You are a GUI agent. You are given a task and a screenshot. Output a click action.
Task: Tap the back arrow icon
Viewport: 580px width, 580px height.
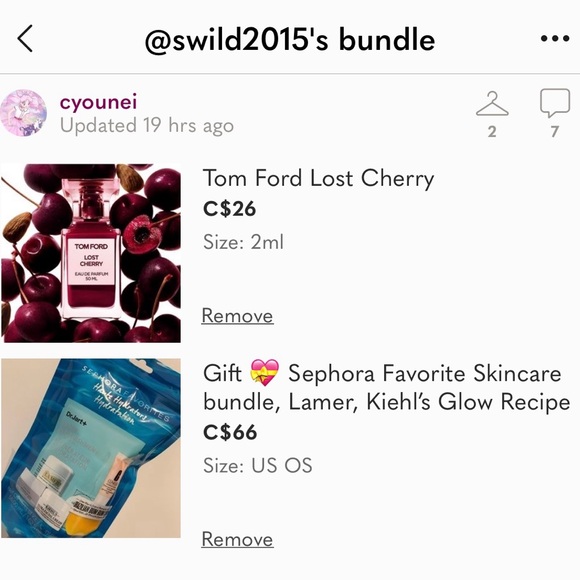(x=25, y=38)
